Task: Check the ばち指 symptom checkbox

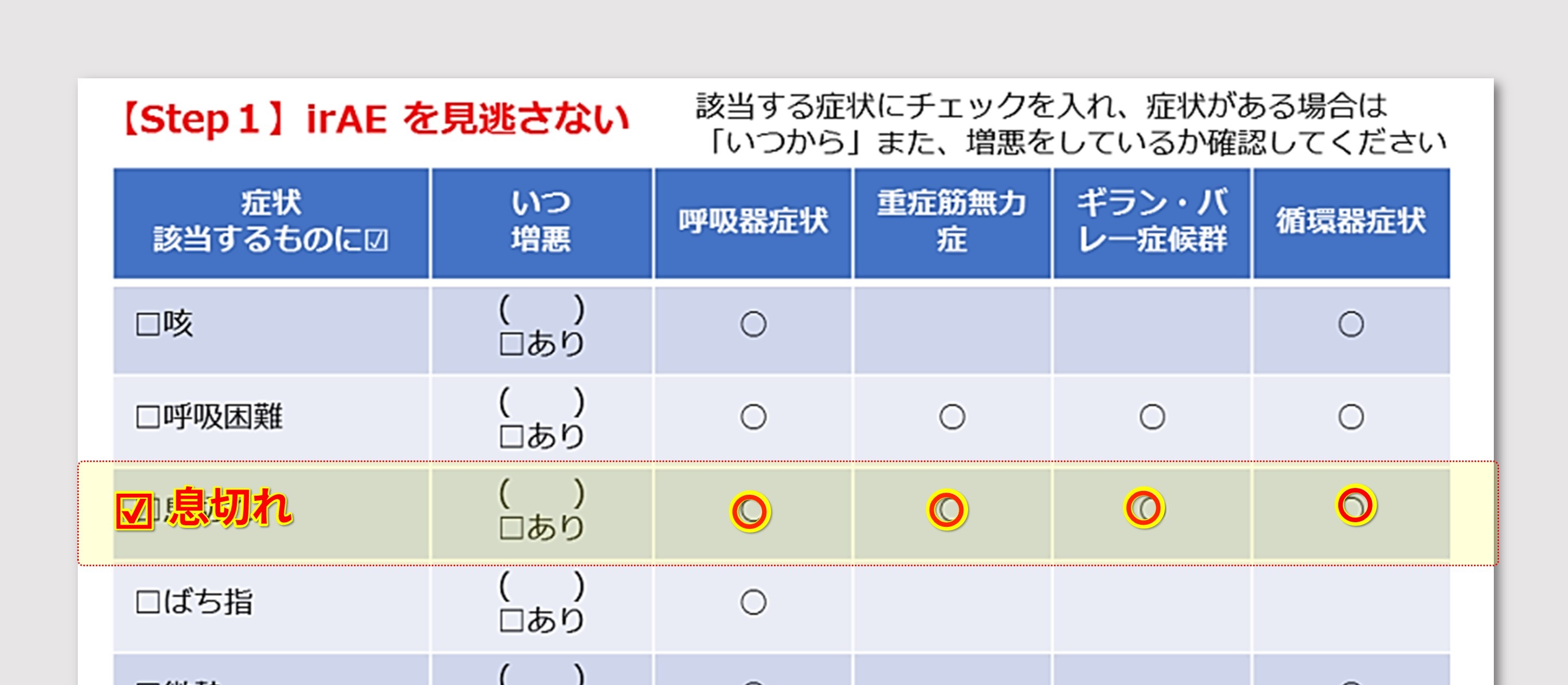Action: click(x=147, y=603)
